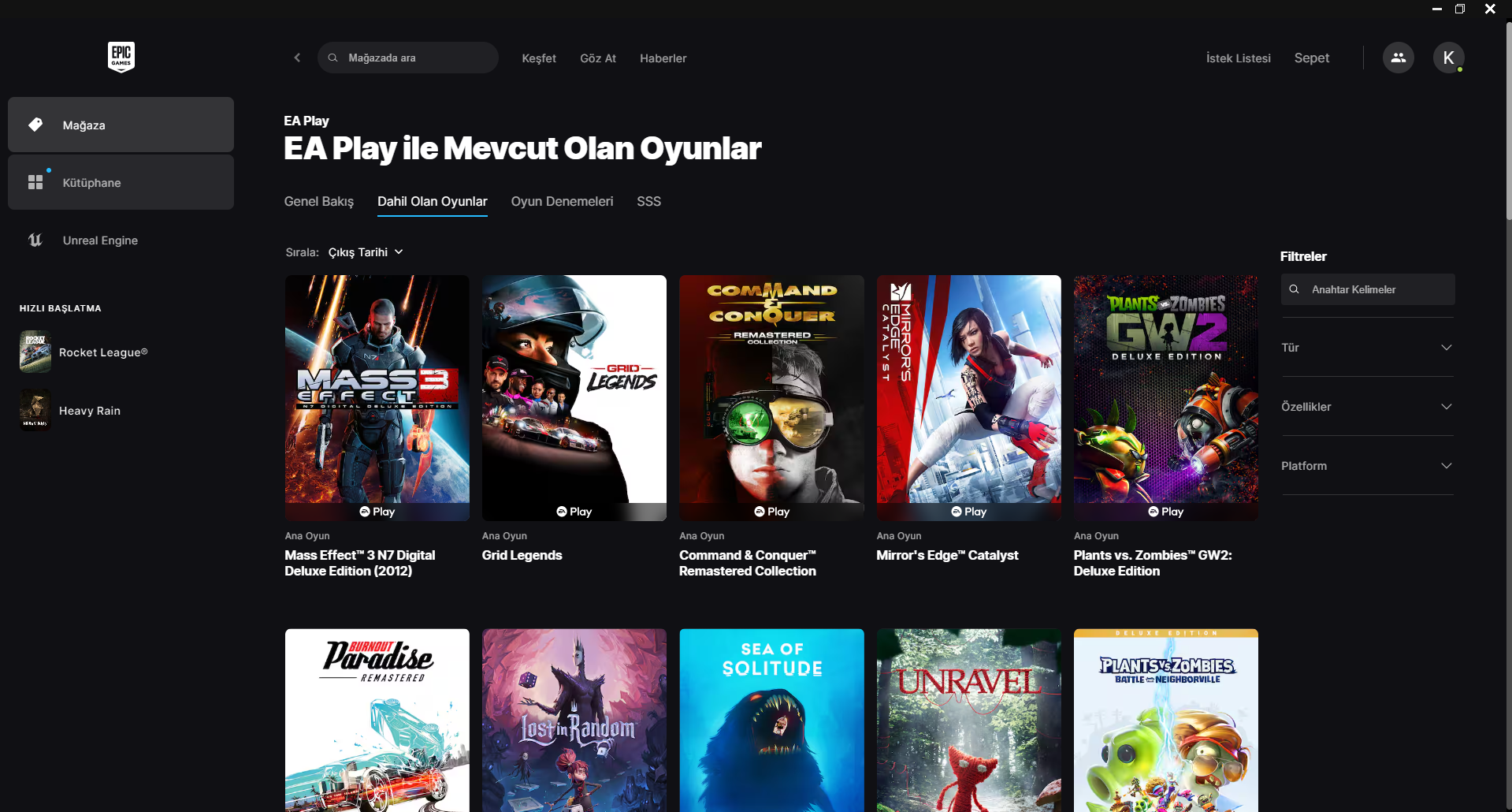1512x812 pixels.
Task: Click the Unreal Engine logo icon
Action: click(35, 240)
